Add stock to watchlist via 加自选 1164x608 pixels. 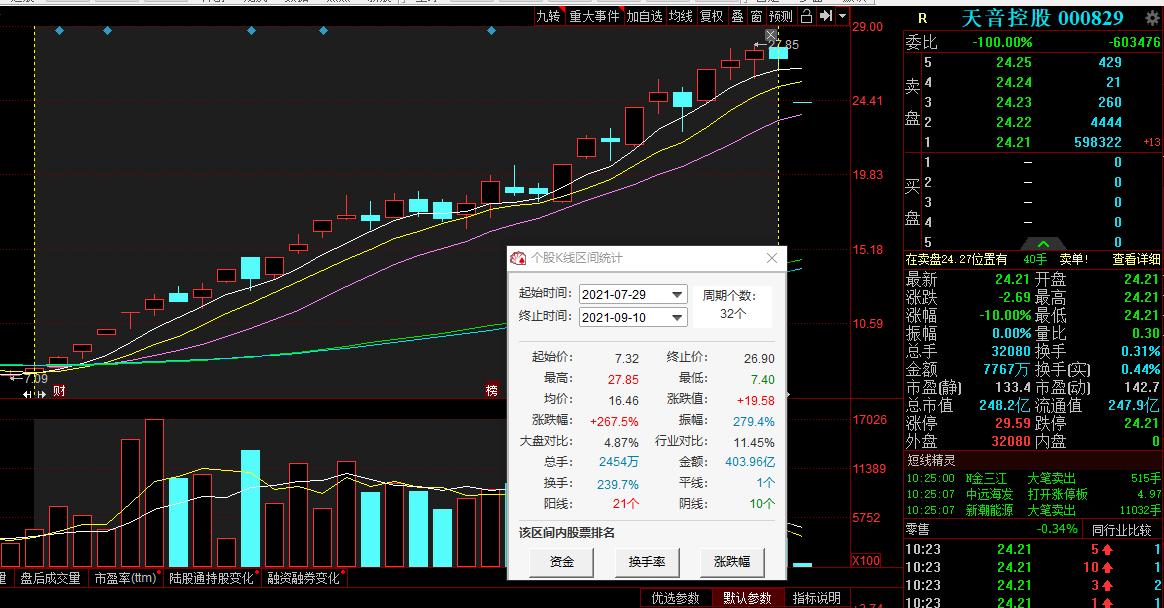tap(644, 16)
